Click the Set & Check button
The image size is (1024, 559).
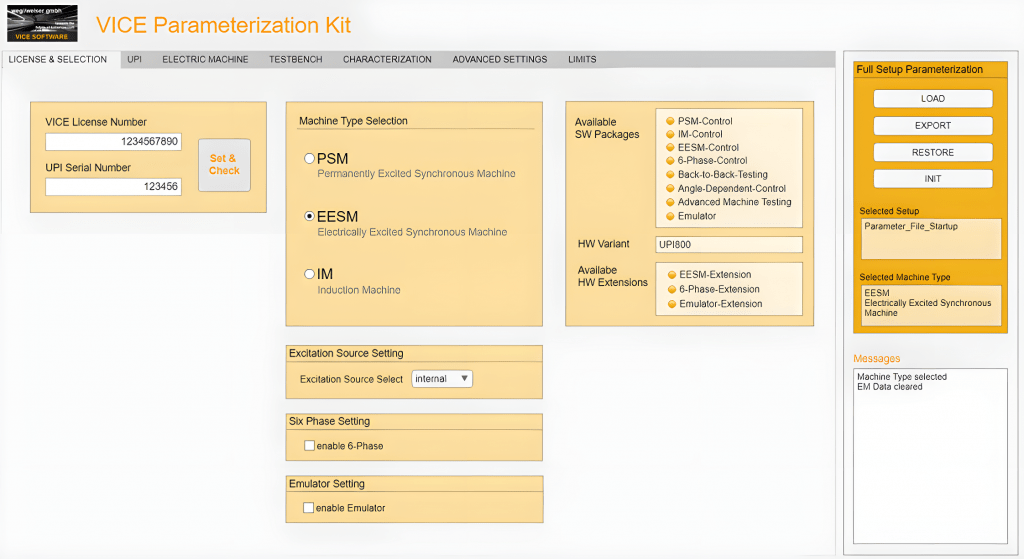click(224, 165)
